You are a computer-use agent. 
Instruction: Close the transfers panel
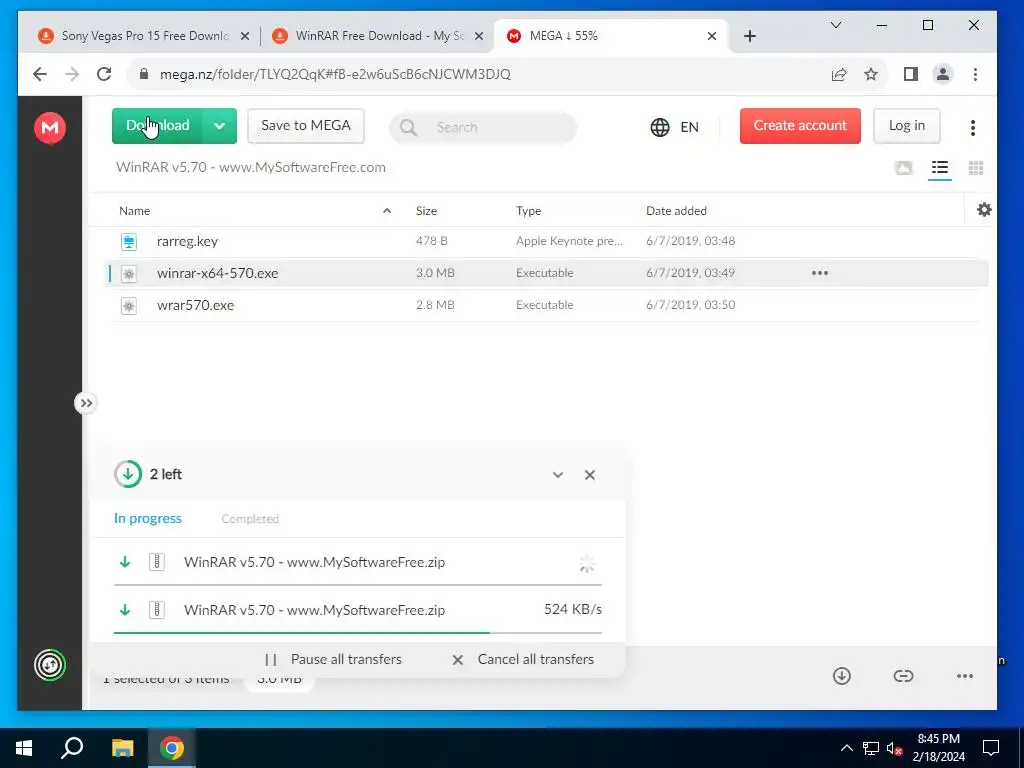click(590, 475)
